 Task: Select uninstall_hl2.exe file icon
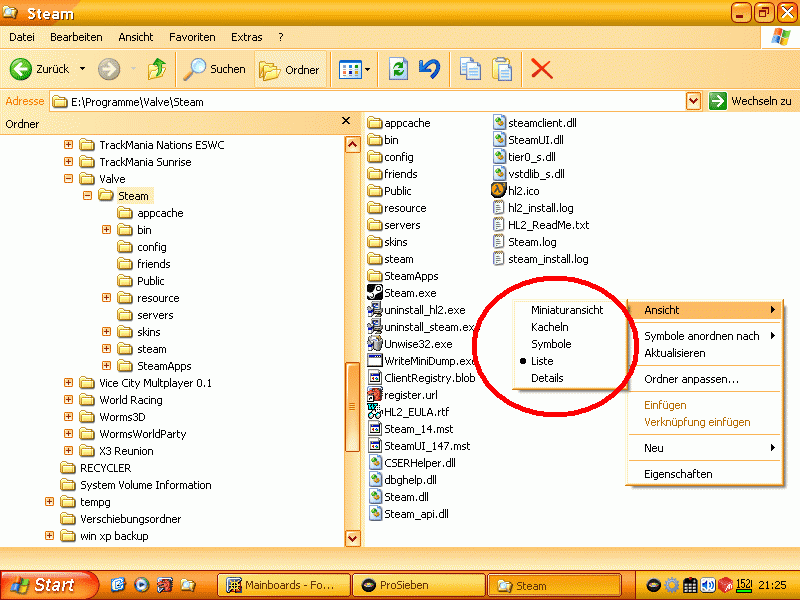pos(375,310)
